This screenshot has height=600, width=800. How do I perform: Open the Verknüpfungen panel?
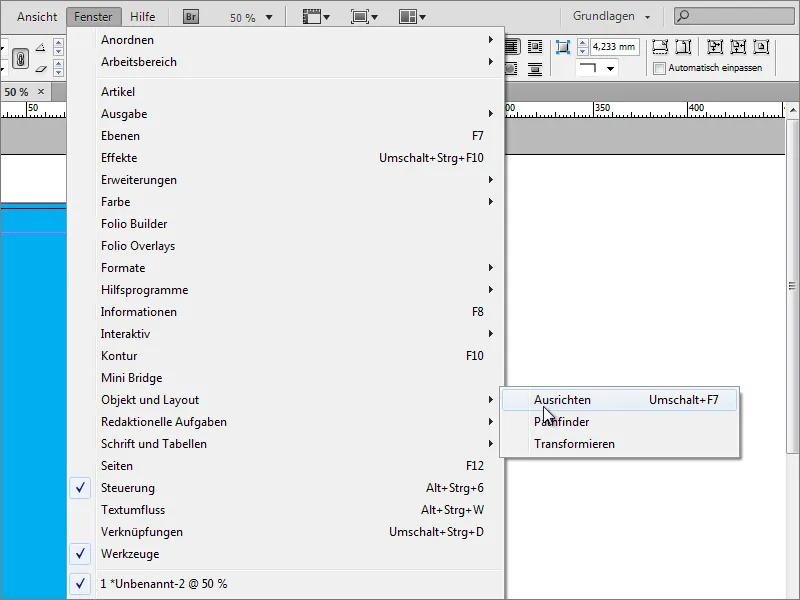point(287,532)
